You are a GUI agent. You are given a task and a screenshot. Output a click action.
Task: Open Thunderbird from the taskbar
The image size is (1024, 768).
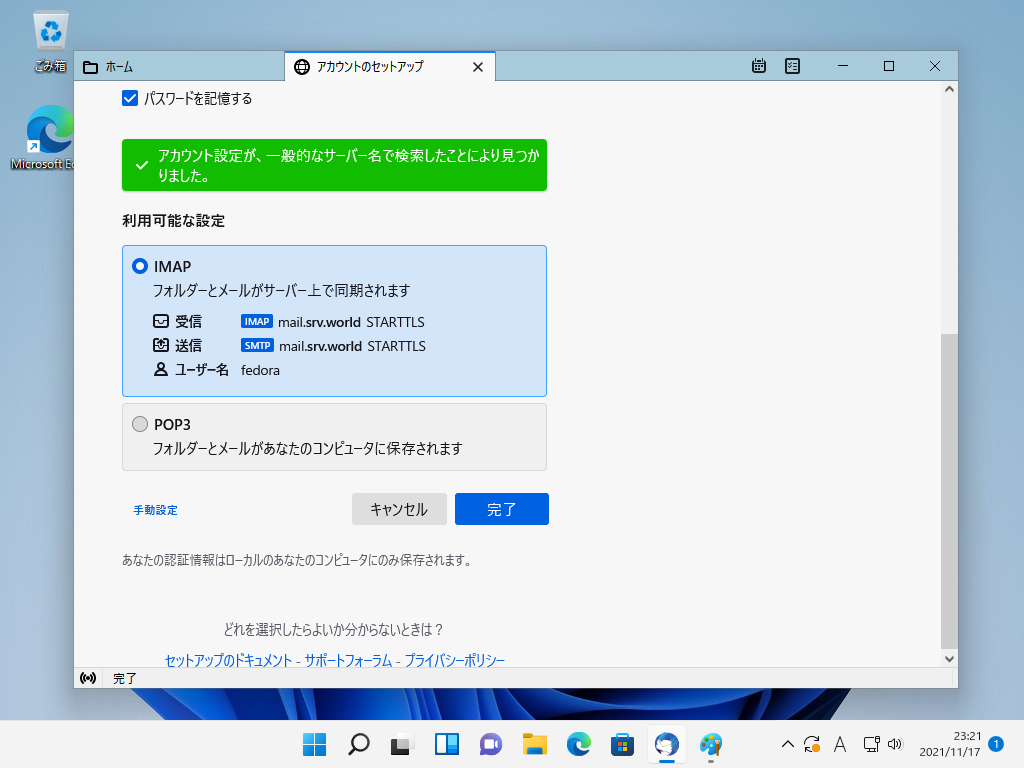click(x=666, y=744)
